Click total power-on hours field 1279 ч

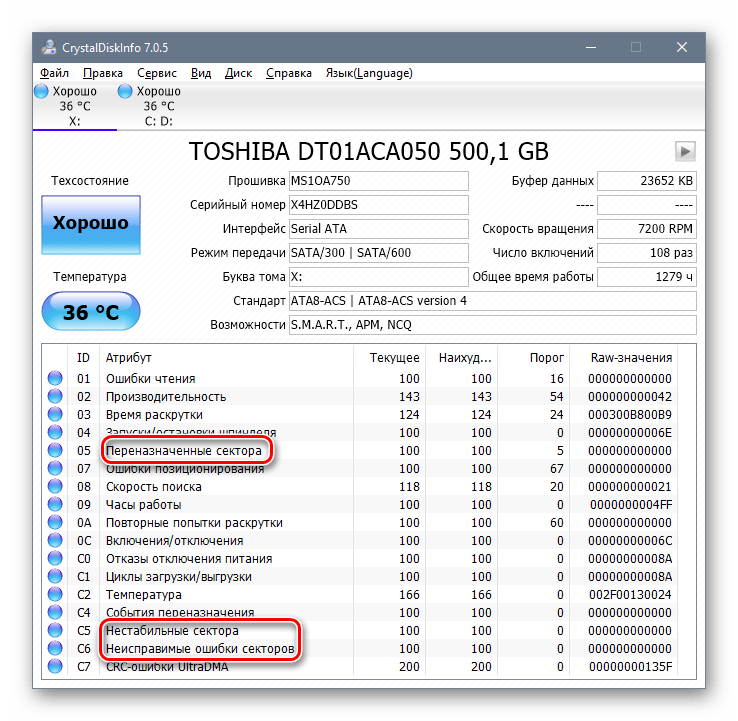coord(647,277)
